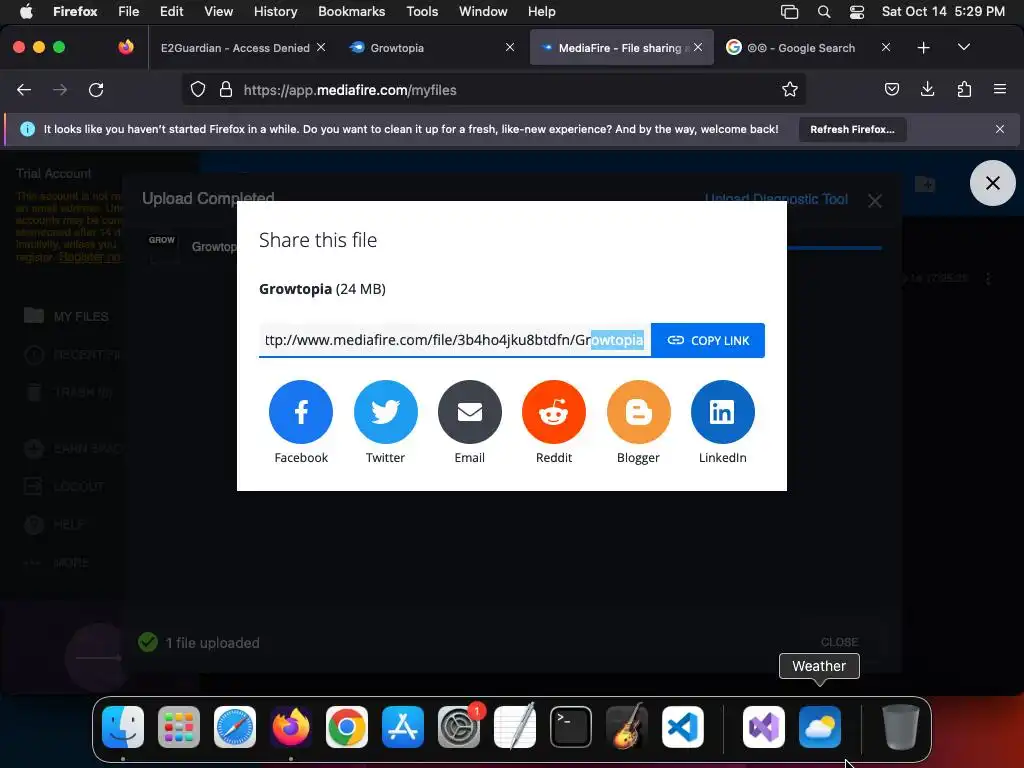Open Firefox downloads panel
Screen dimensions: 1024x768
tap(927, 89)
